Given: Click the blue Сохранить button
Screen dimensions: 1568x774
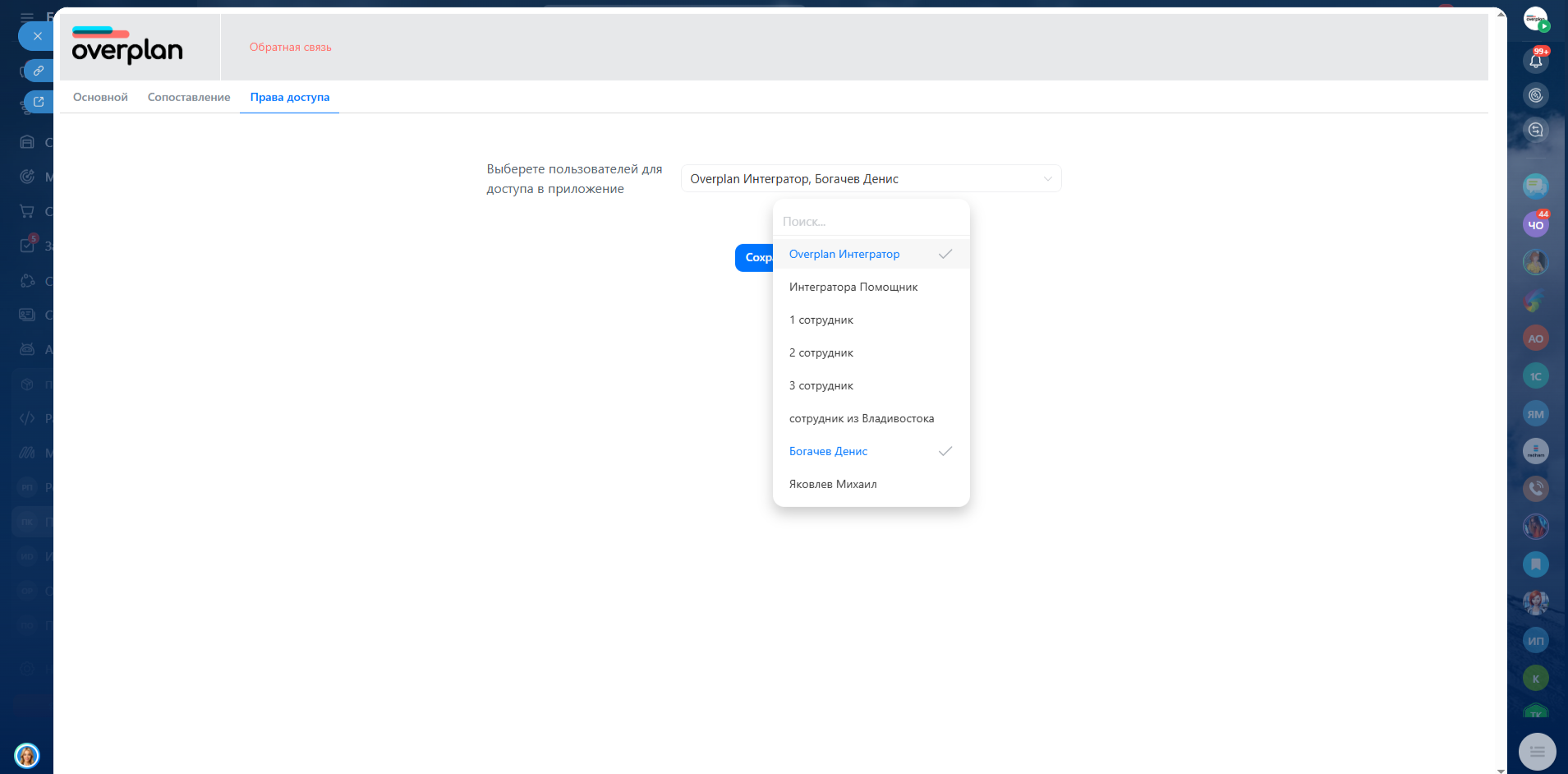Looking at the screenshot, I should tap(755, 257).
